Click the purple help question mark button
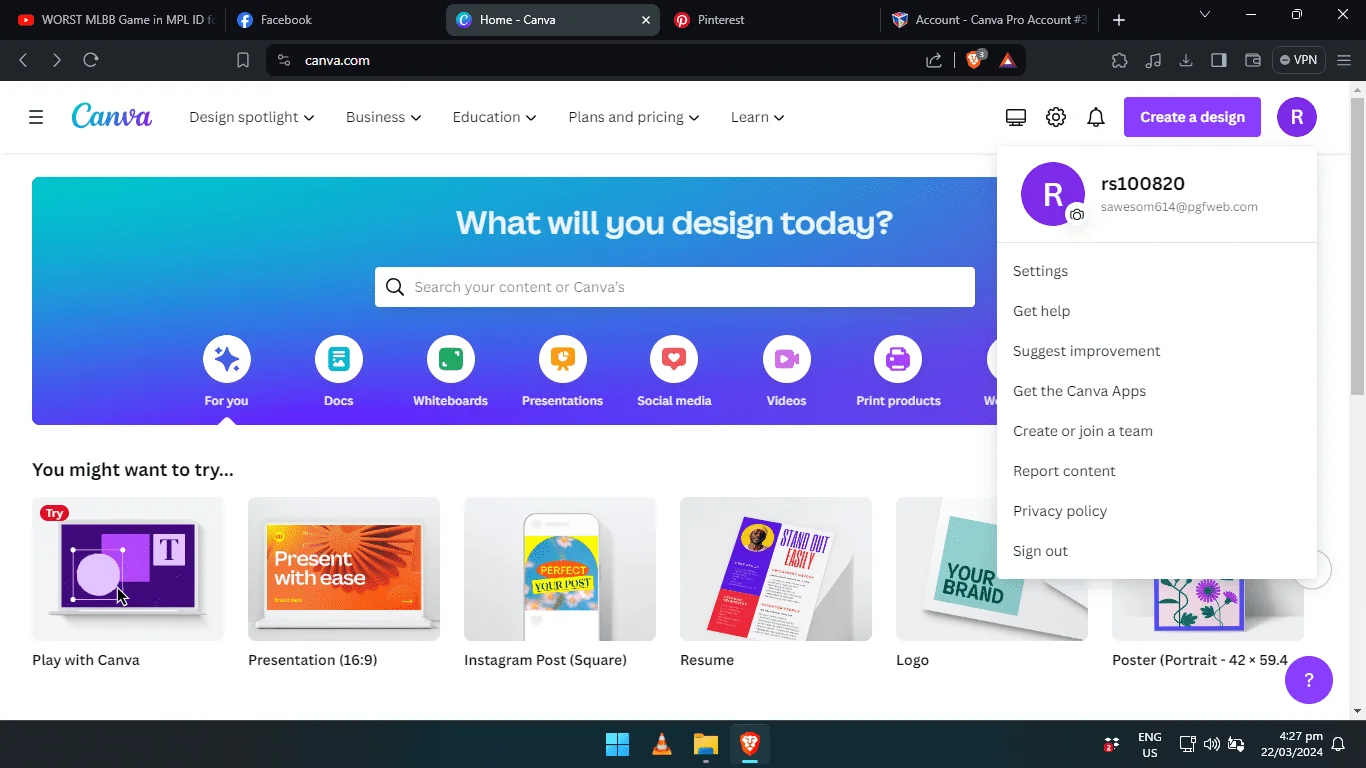The width and height of the screenshot is (1366, 768). [1309, 680]
